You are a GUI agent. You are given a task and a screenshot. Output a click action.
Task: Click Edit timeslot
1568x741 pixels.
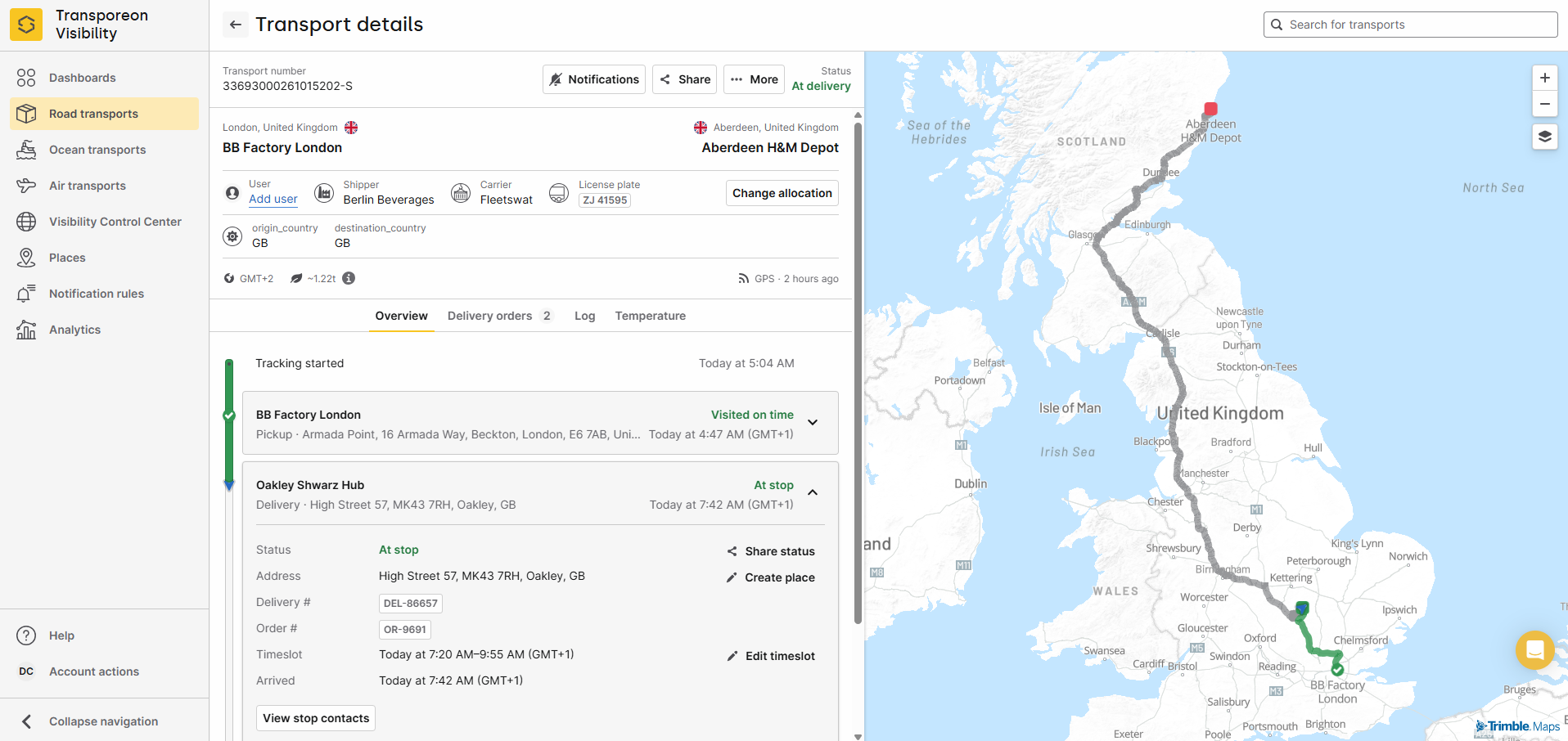coord(771,656)
